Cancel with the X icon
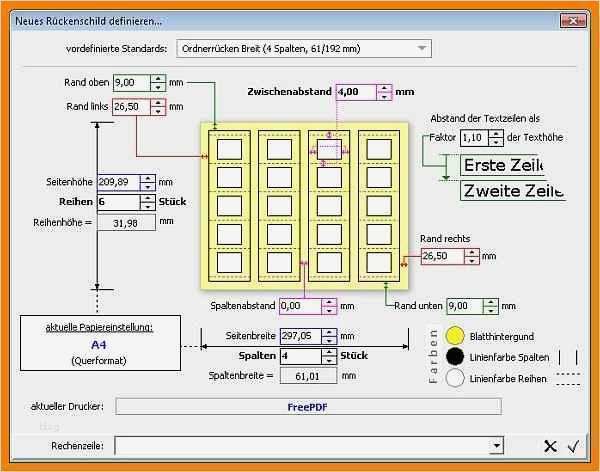 pyautogui.click(x=550, y=446)
